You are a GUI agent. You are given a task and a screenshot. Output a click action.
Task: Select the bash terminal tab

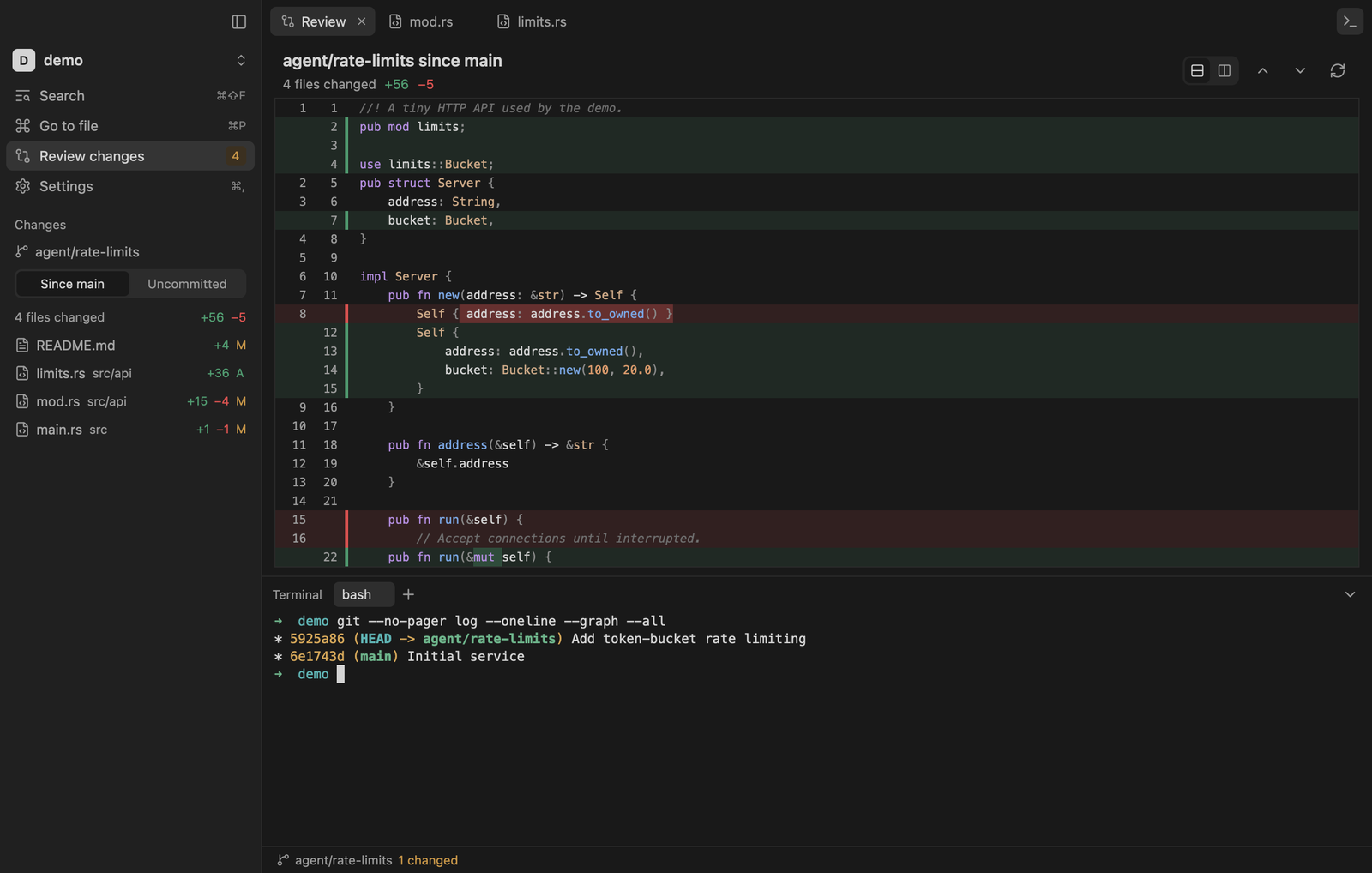[364, 594]
